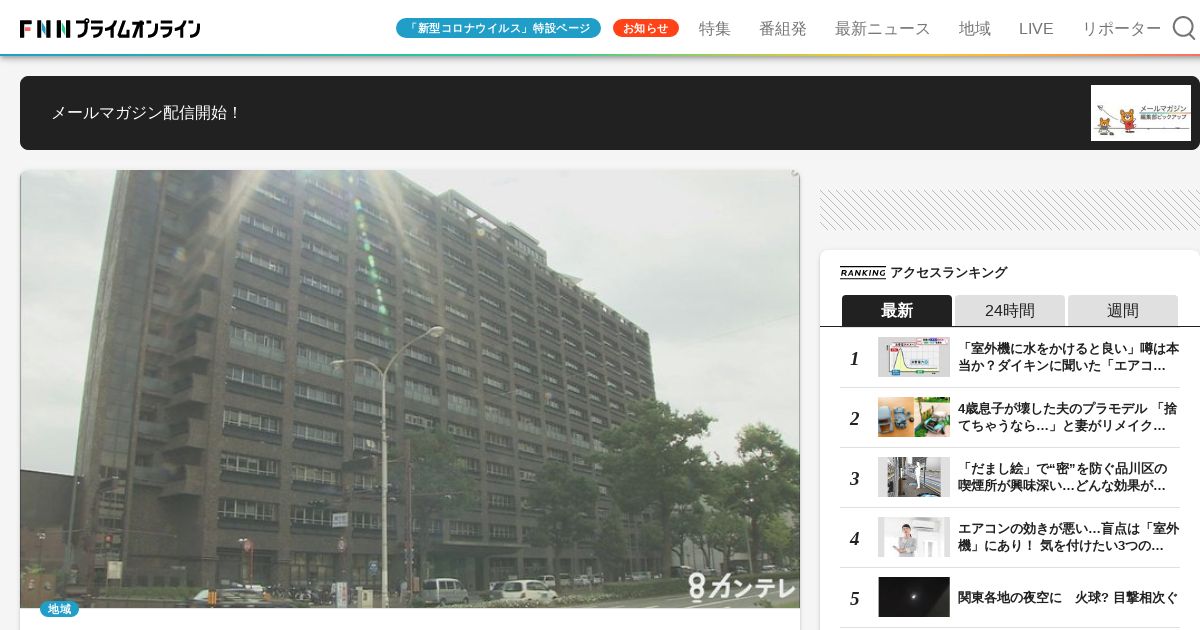Screen dimensions: 1200x630
Task: Switch to the 週間 ranking tab
Action: (x=1123, y=310)
